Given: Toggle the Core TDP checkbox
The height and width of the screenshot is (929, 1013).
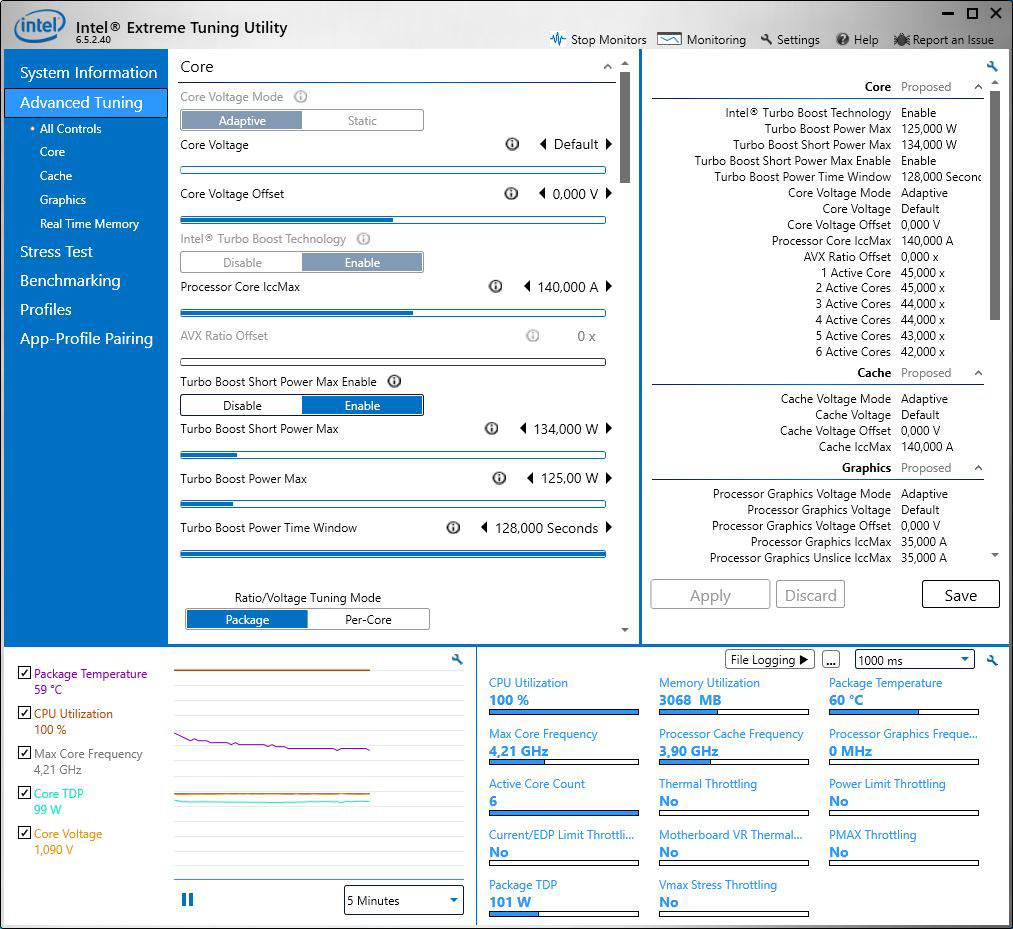Looking at the screenshot, I should pos(24,793).
